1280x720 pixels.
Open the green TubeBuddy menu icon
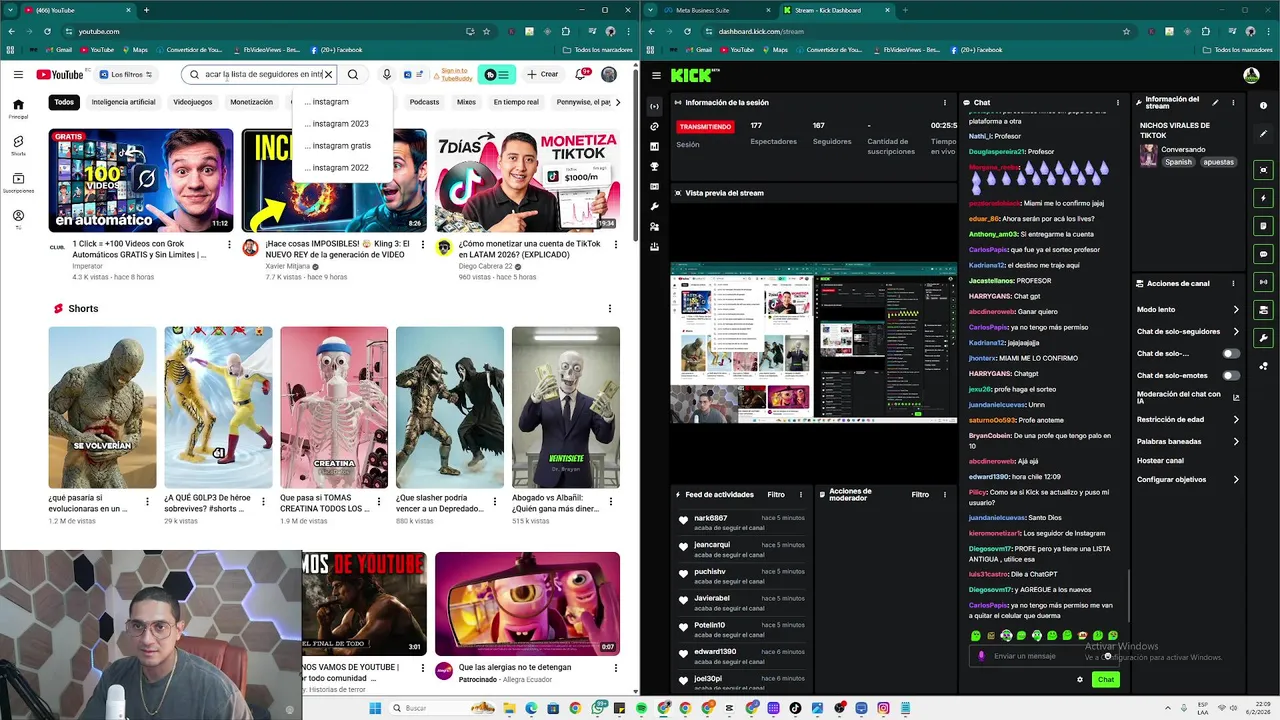[x=497, y=74]
